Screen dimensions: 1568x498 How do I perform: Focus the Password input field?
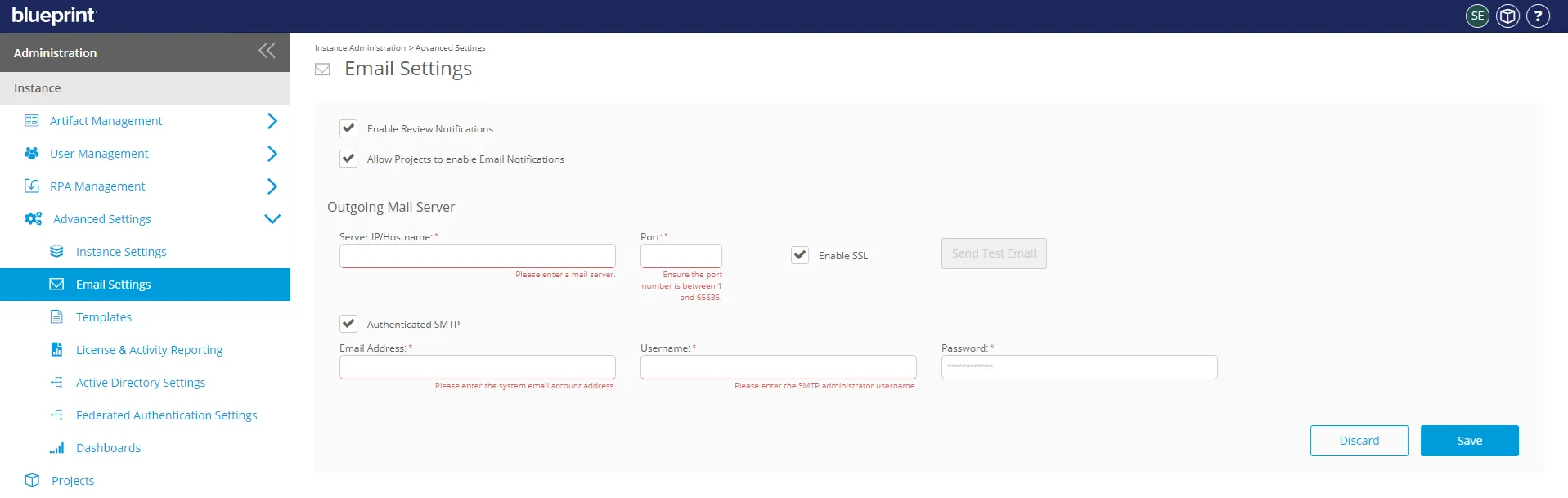coord(1080,367)
